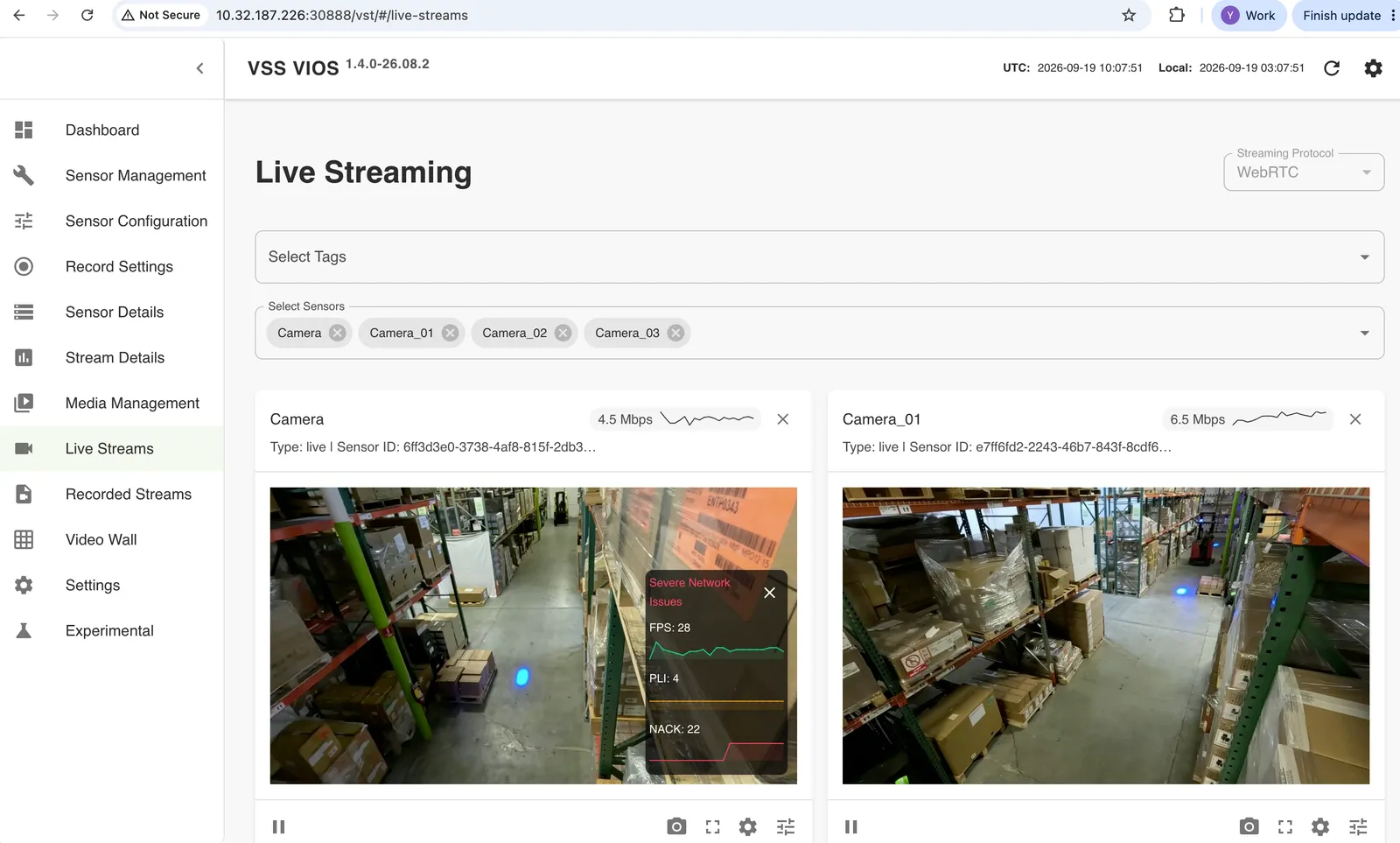Pause the Camera live stream
Screen dimensions: 1400x843
pyautogui.click(x=278, y=826)
